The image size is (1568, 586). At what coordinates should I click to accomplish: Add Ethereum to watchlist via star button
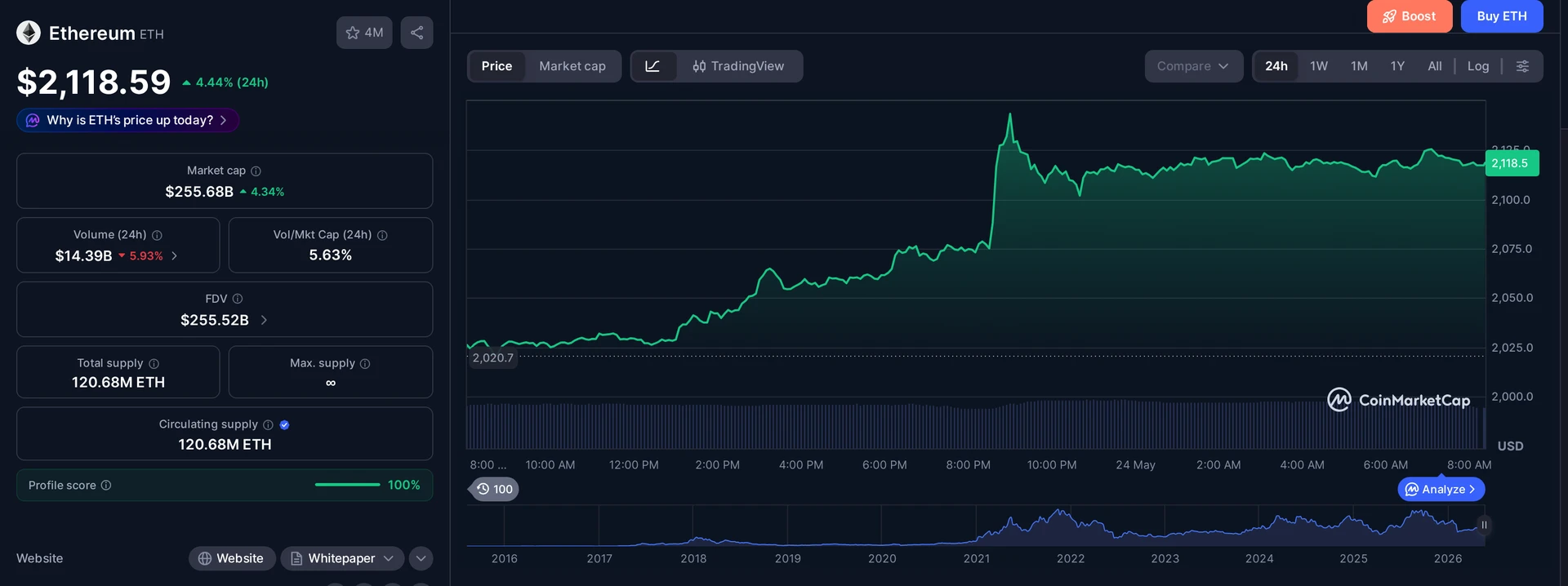(x=364, y=33)
